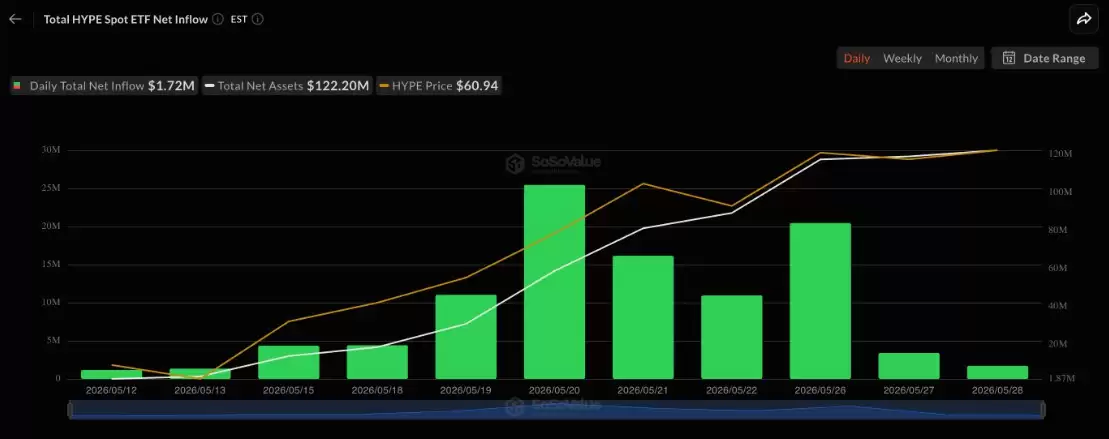
Task: Click x-axis label 2026/05/21
Action: (643, 390)
